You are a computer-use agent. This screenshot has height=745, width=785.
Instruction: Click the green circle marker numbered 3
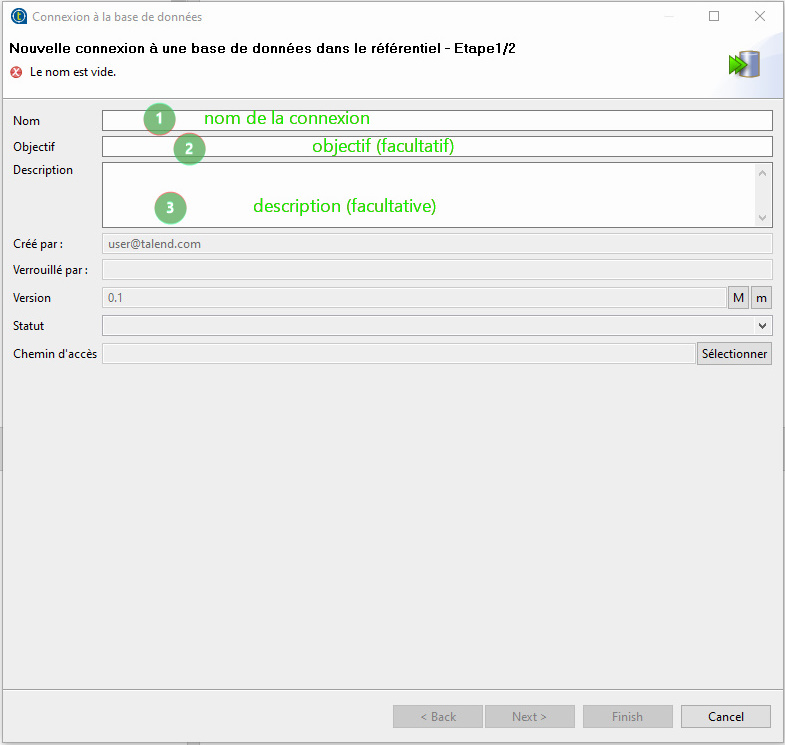(x=170, y=208)
